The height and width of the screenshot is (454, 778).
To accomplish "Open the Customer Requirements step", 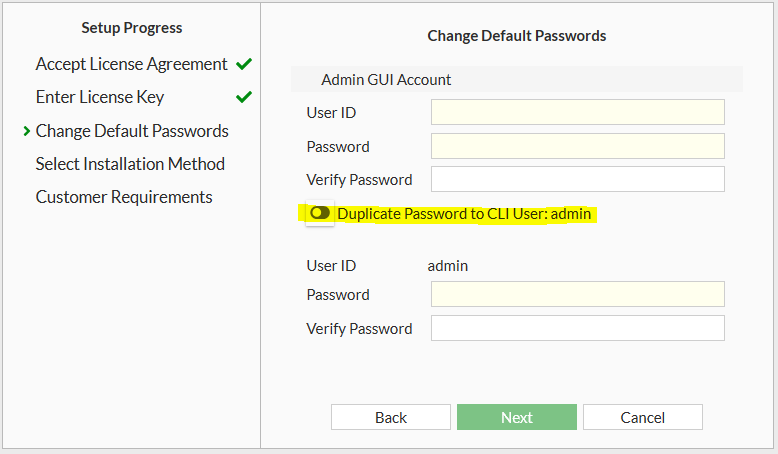I will [x=124, y=197].
